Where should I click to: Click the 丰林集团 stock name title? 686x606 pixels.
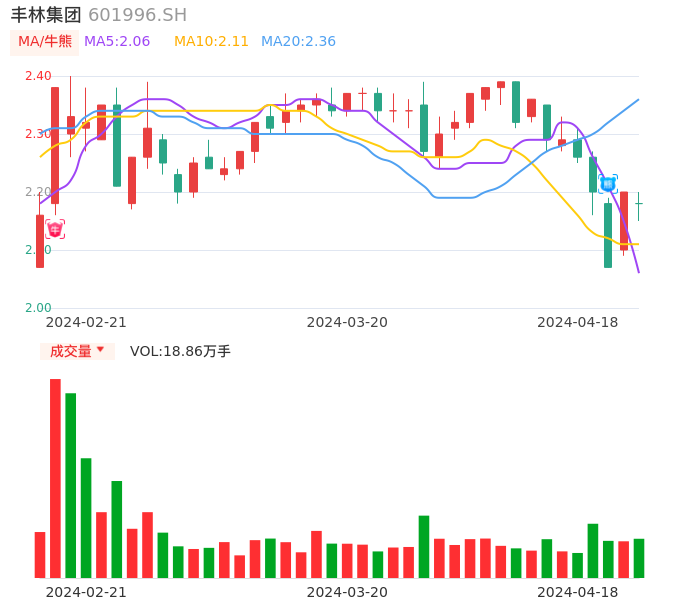(46, 14)
